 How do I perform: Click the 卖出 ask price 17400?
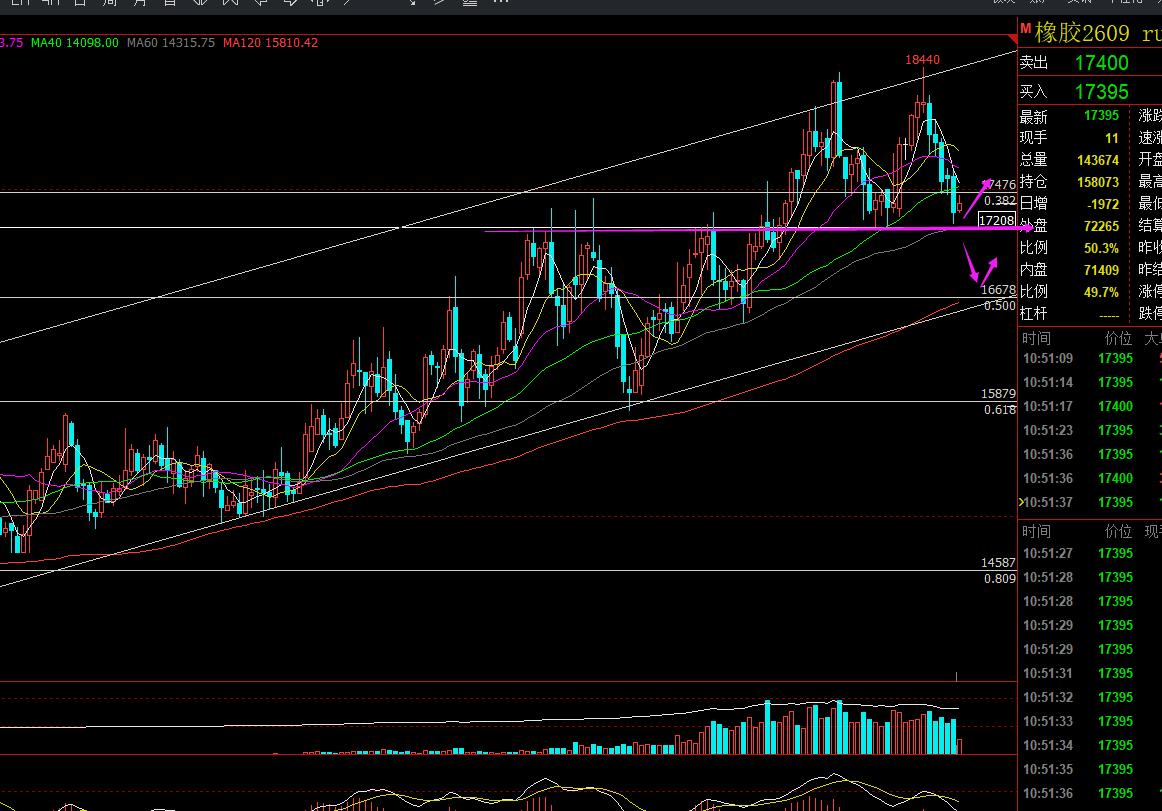pos(1101,63)
